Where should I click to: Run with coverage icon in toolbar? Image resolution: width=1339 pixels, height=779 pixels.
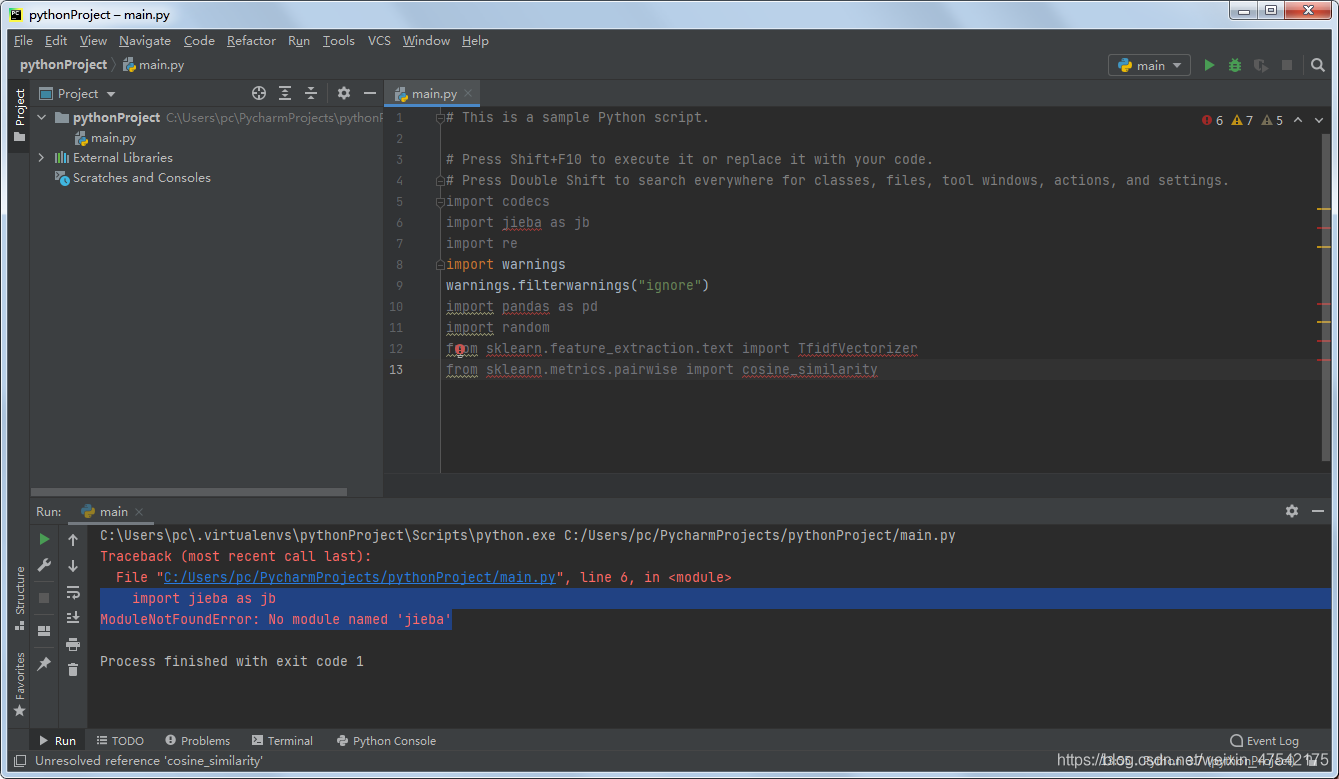pyautogui.click(x=1261, y=65)
